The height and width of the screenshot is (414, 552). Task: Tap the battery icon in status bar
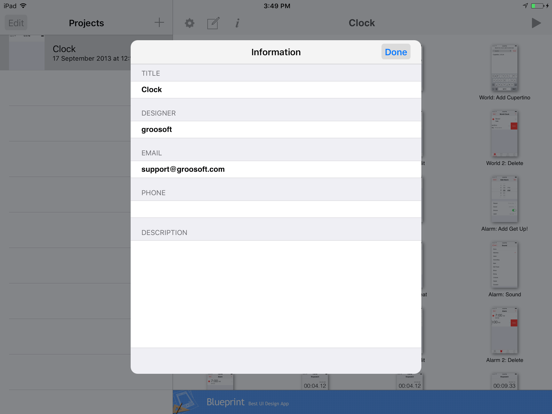(x=539, y=6)
